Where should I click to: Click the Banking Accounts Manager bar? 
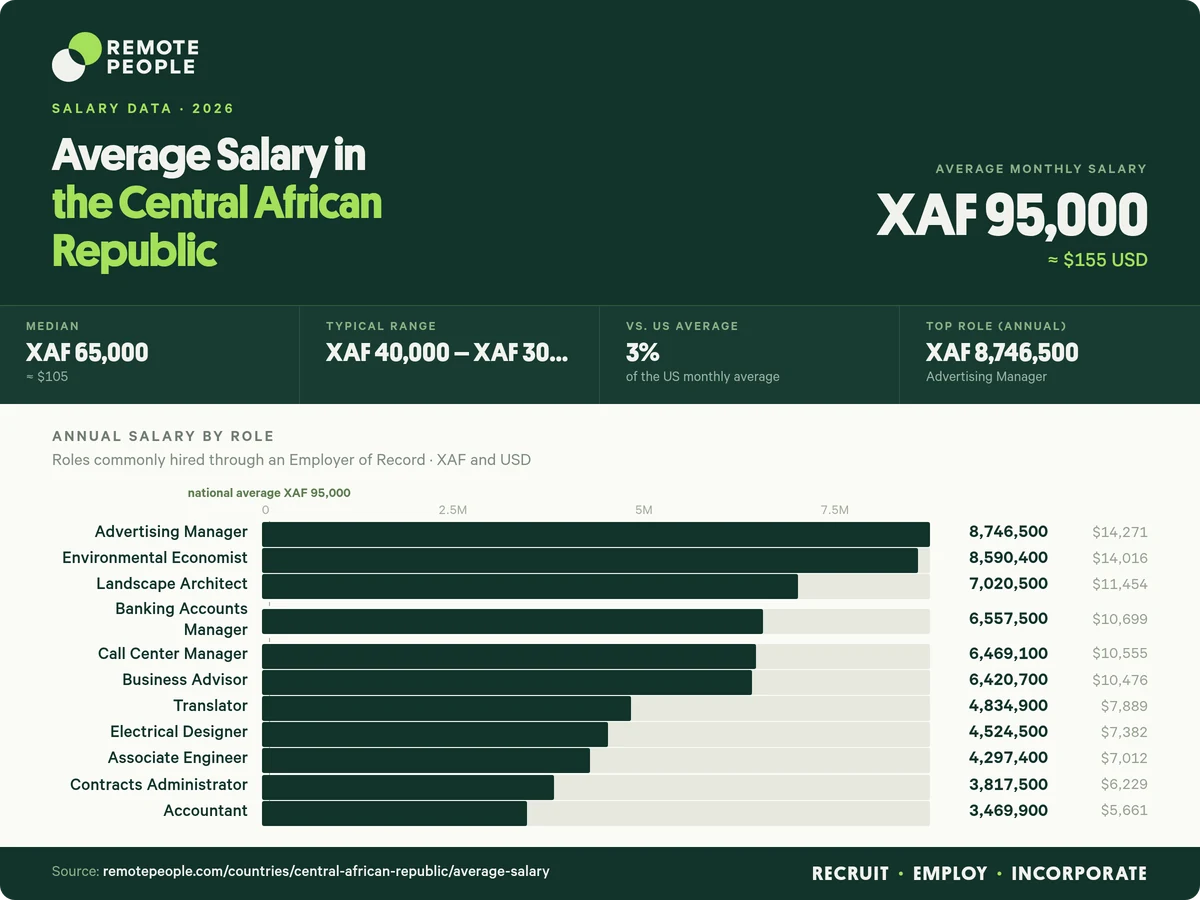(512, 621)
